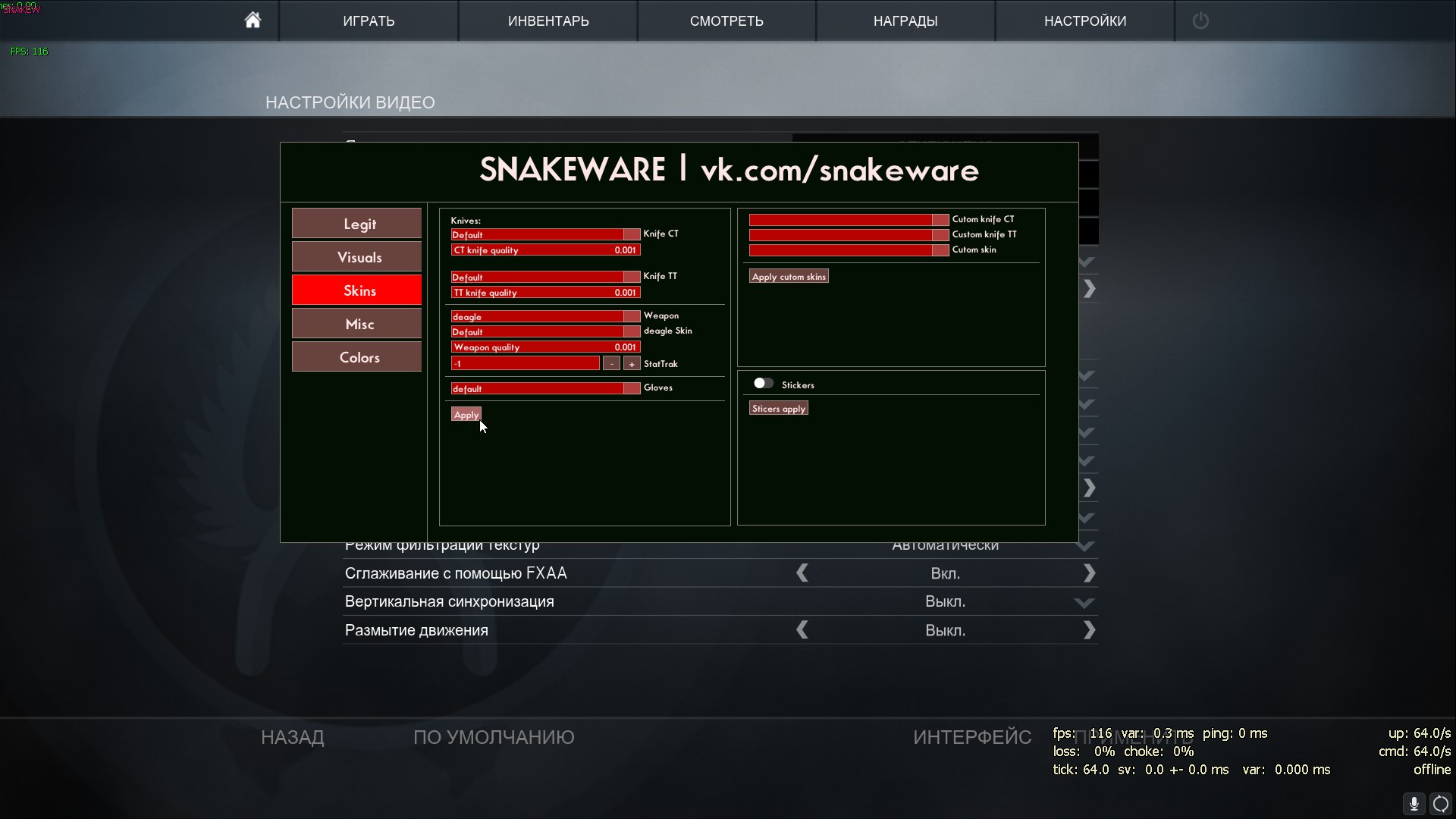Click the Размытие движения label
Viewport: 1456px width, 819px height.
416,630
